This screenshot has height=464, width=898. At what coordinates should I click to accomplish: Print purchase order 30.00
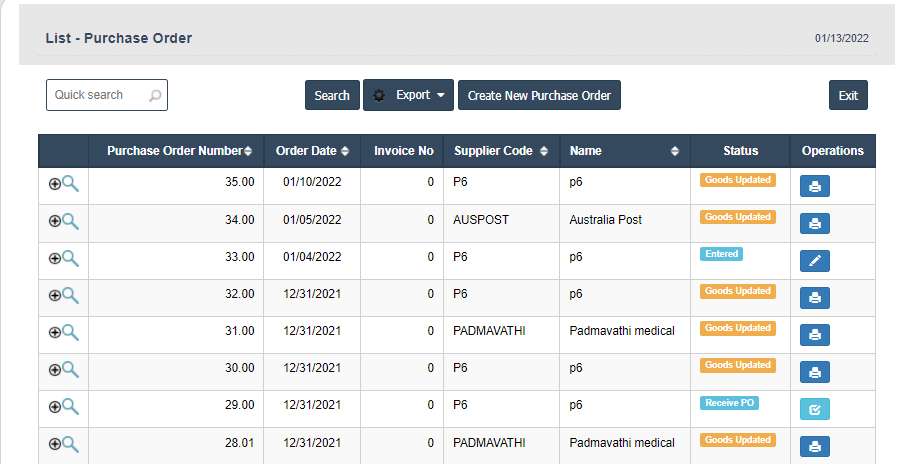tap(814, 372)
